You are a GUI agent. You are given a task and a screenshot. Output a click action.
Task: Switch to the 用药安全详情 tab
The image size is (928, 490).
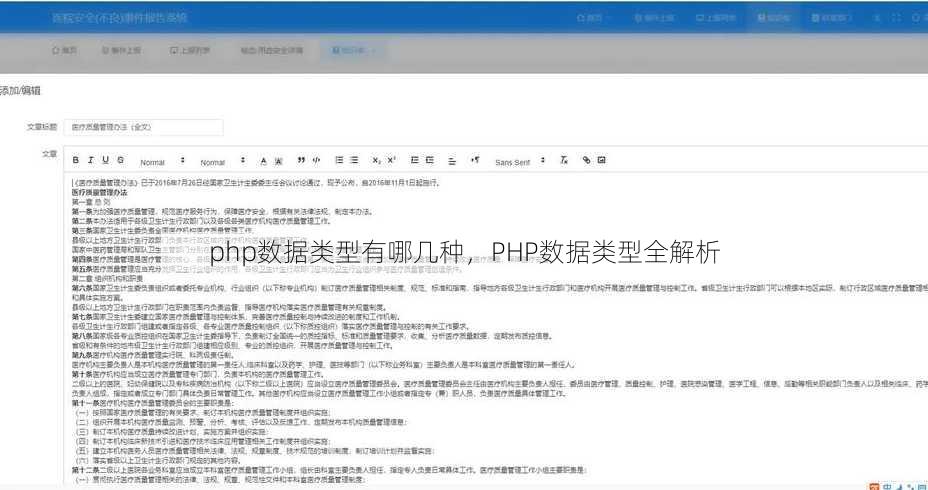click(x=271, y=51)
